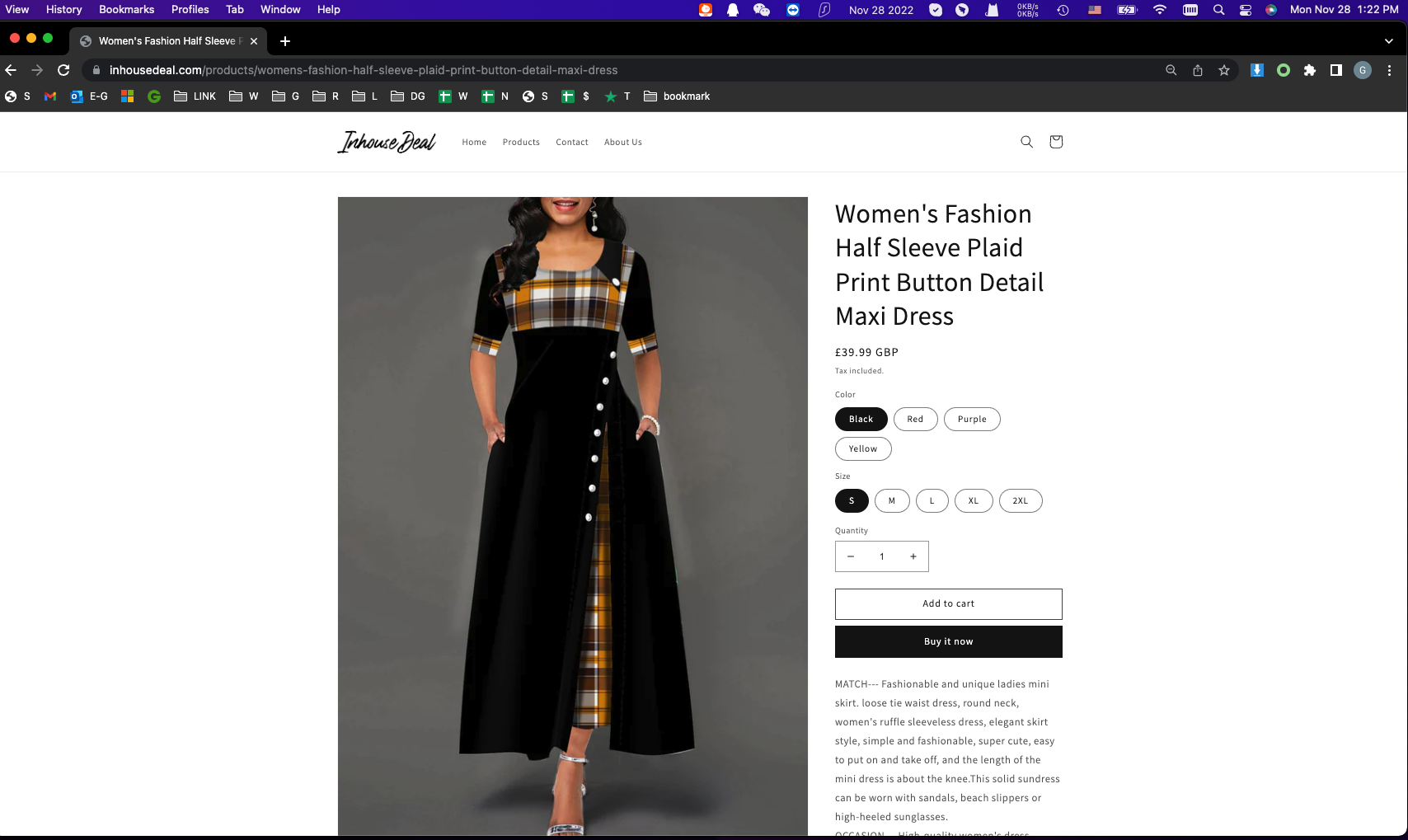Screen dimensions: 1408x840
Task: Open a new tab with plus icon
Action: (x=285, y=41)
